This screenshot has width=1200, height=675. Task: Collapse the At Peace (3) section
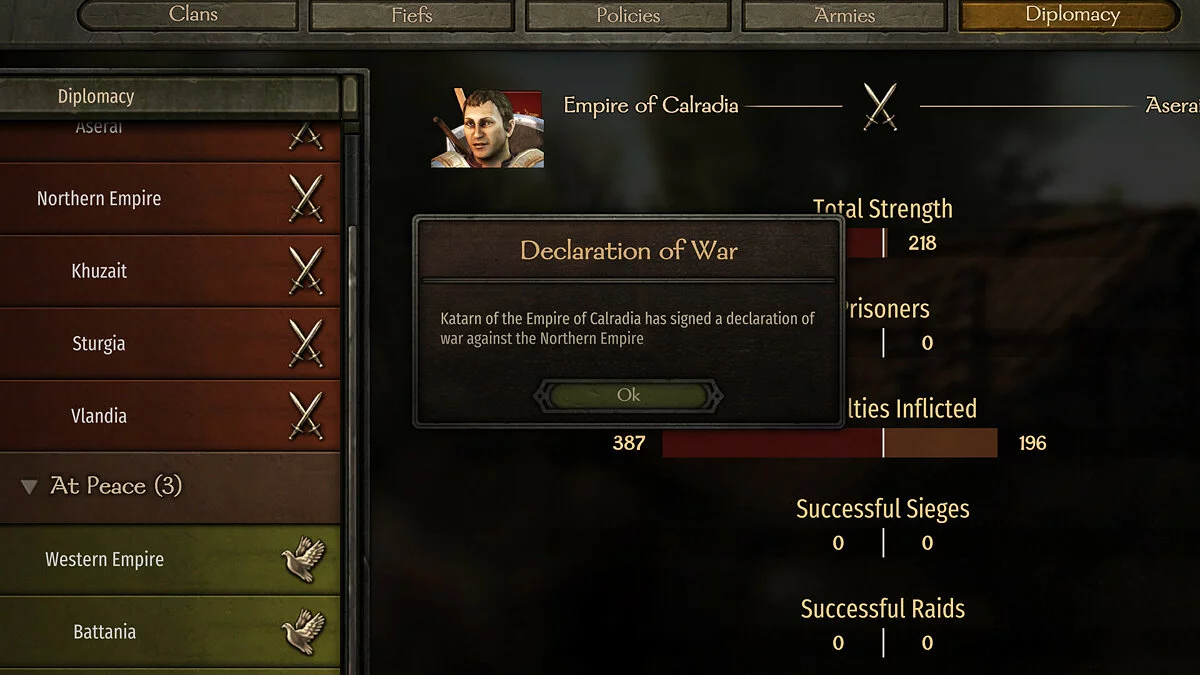coord(29,486)
